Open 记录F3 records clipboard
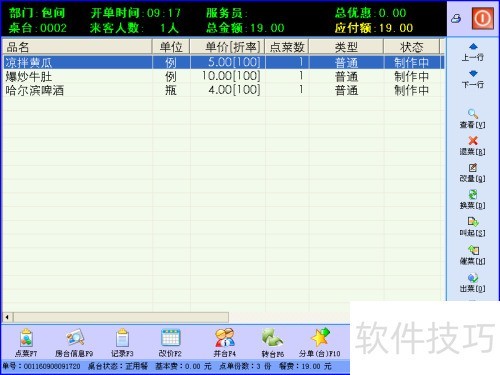The width and height of the screenshot is (500, 375). [x=122, y=342]
